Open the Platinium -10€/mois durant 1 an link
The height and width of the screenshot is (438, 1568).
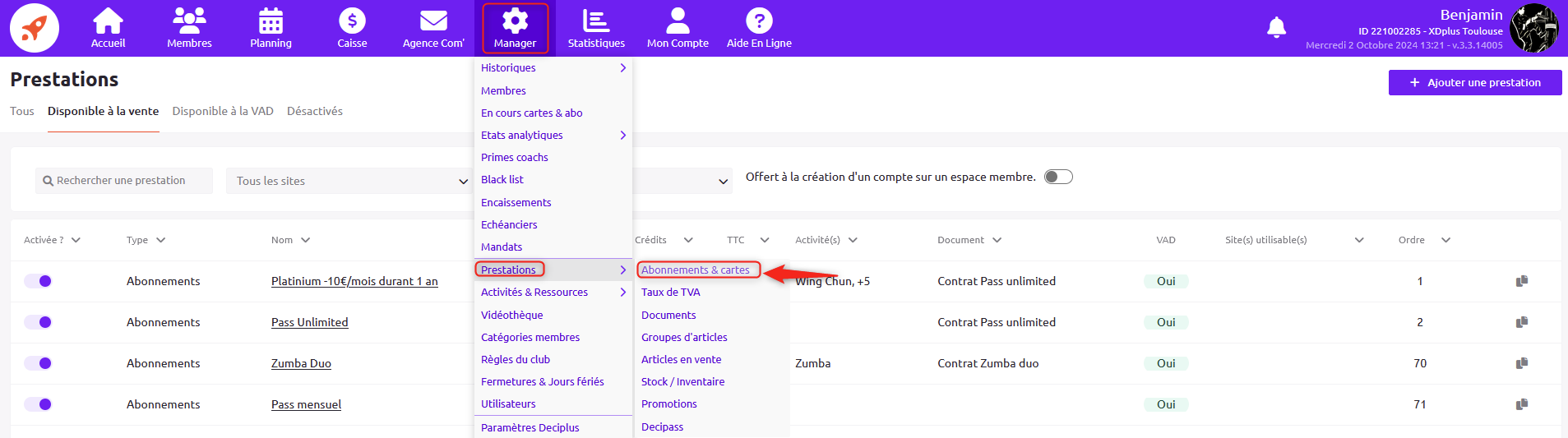point(354,281)
